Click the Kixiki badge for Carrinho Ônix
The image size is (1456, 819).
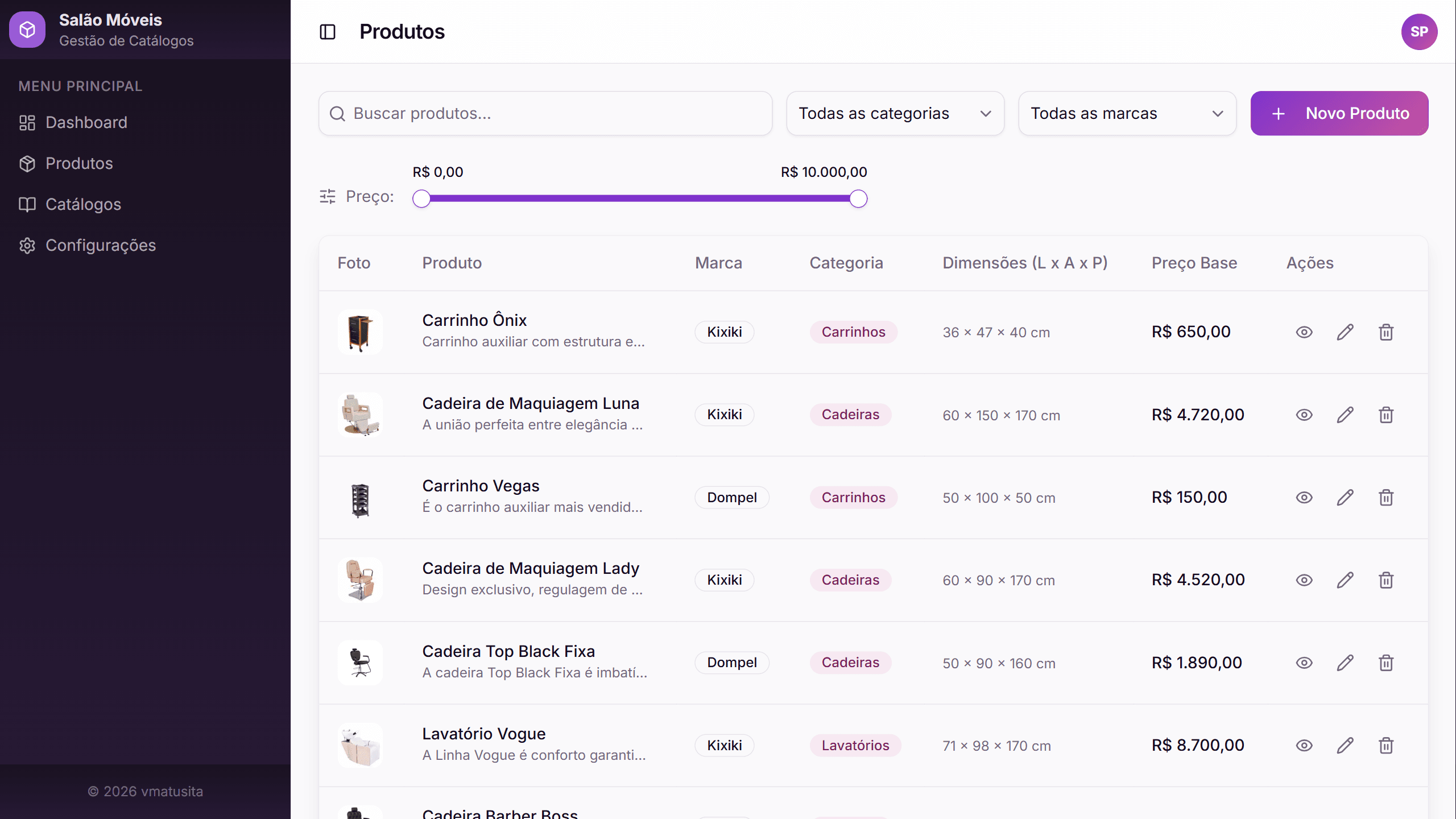tap(724, 332)
